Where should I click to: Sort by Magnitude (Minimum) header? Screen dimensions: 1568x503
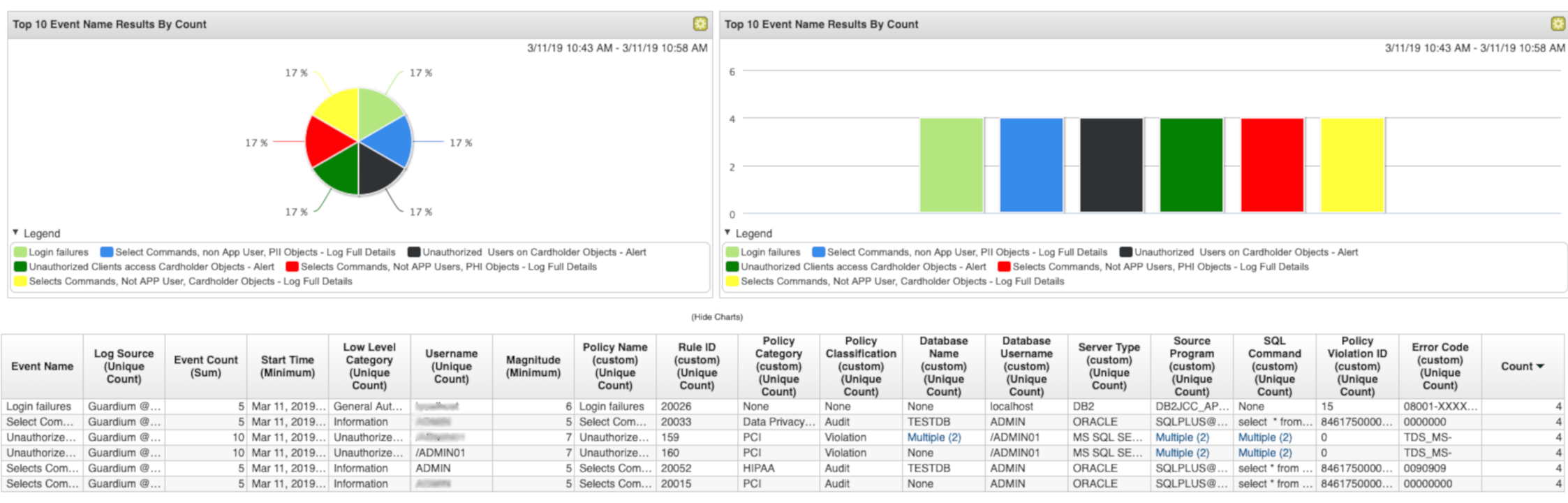[x=533, y=366]
